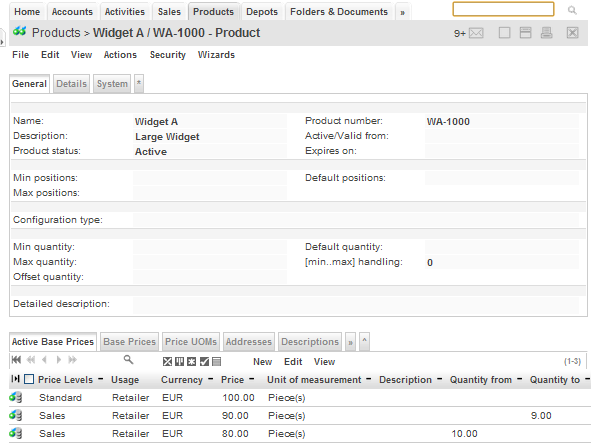Image resolution: width=591 pixels, height=446 pixels.
Task: Click the magnifier icon in the prices toolbar
Action: click(129, 360)
